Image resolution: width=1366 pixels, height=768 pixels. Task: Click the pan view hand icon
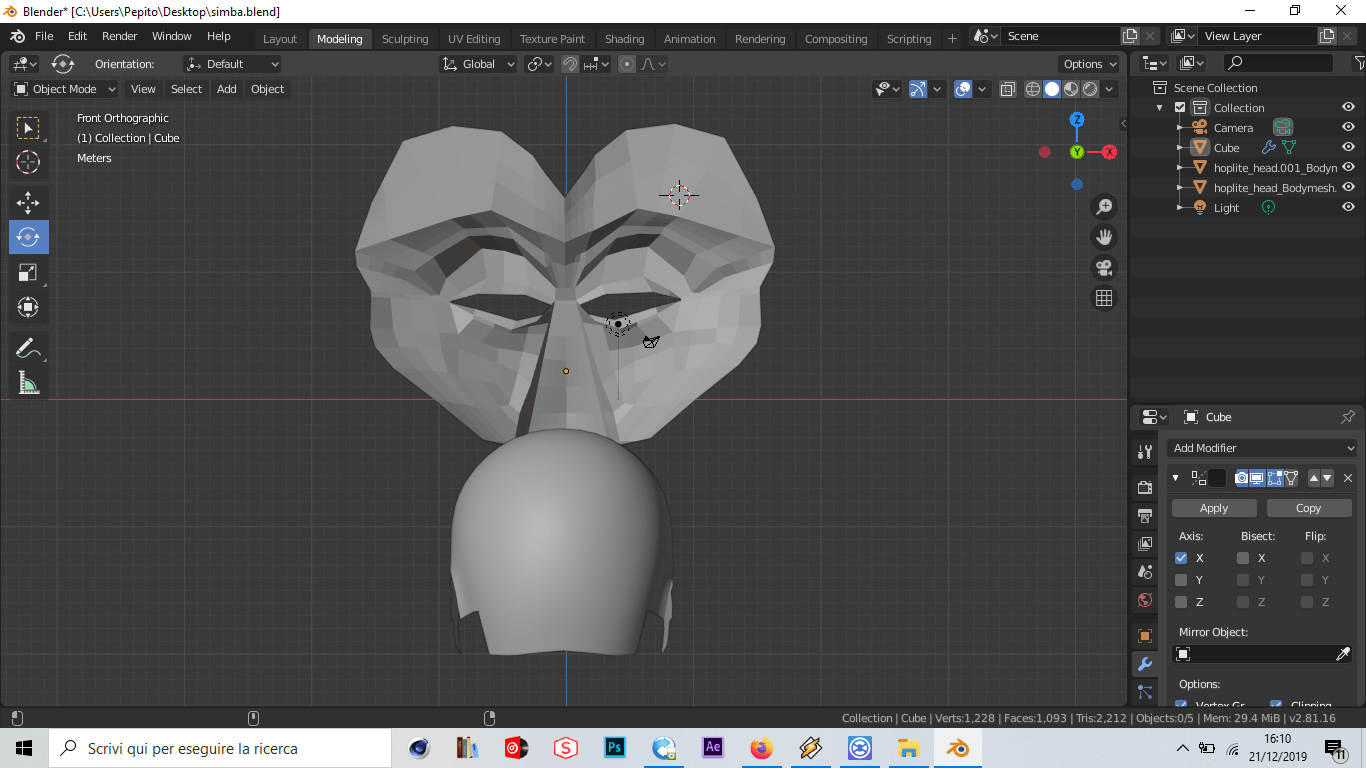(x=1104, y=237)
